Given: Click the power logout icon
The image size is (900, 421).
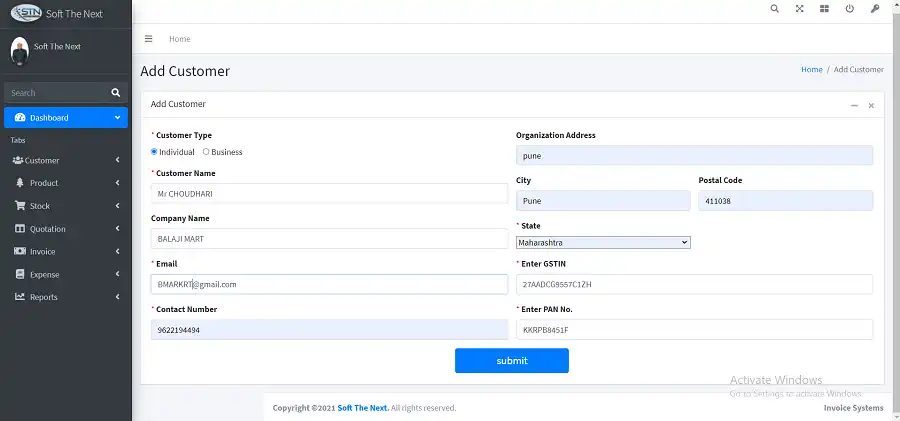Looking at the screenshot, I should pyautogui.click(x=849, y=9).
